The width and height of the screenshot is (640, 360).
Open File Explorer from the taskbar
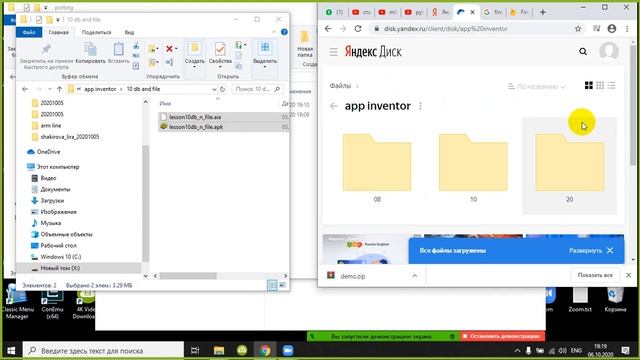219,350
